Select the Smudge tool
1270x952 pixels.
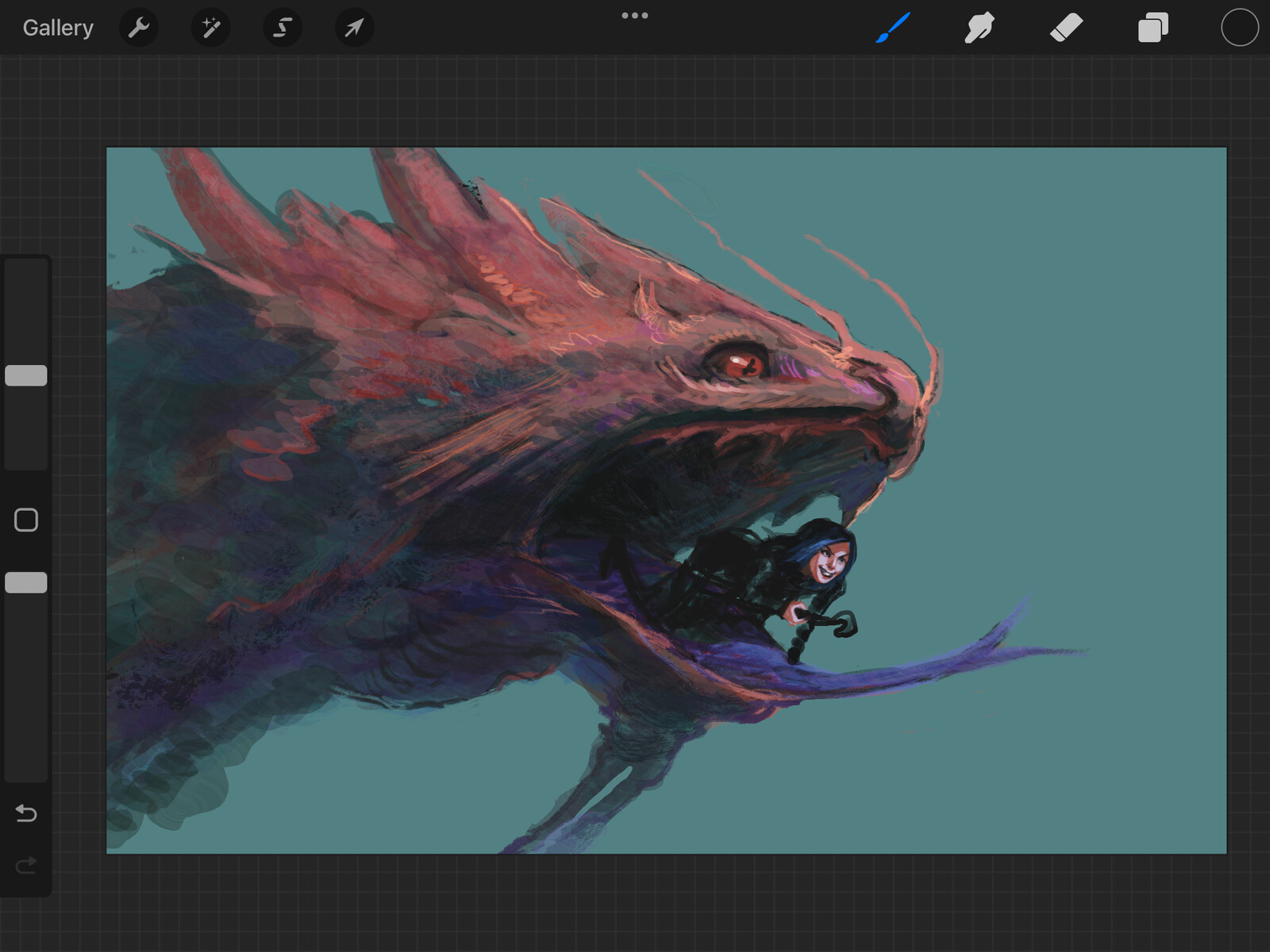pos(979,28)
